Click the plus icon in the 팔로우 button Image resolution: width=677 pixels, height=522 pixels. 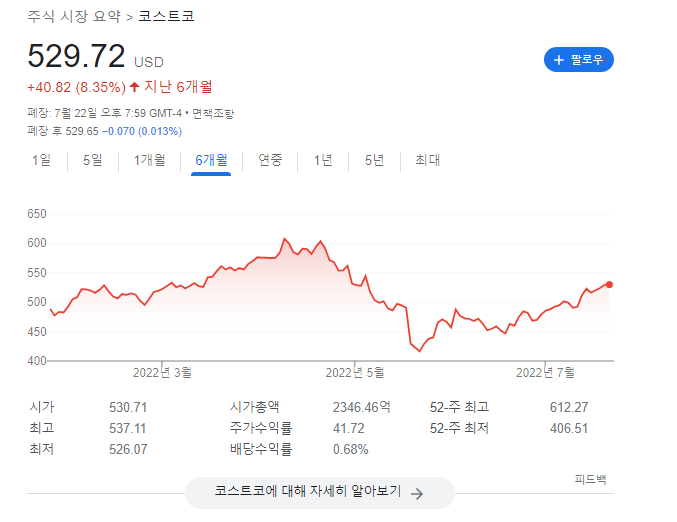(x=559, y=60)
